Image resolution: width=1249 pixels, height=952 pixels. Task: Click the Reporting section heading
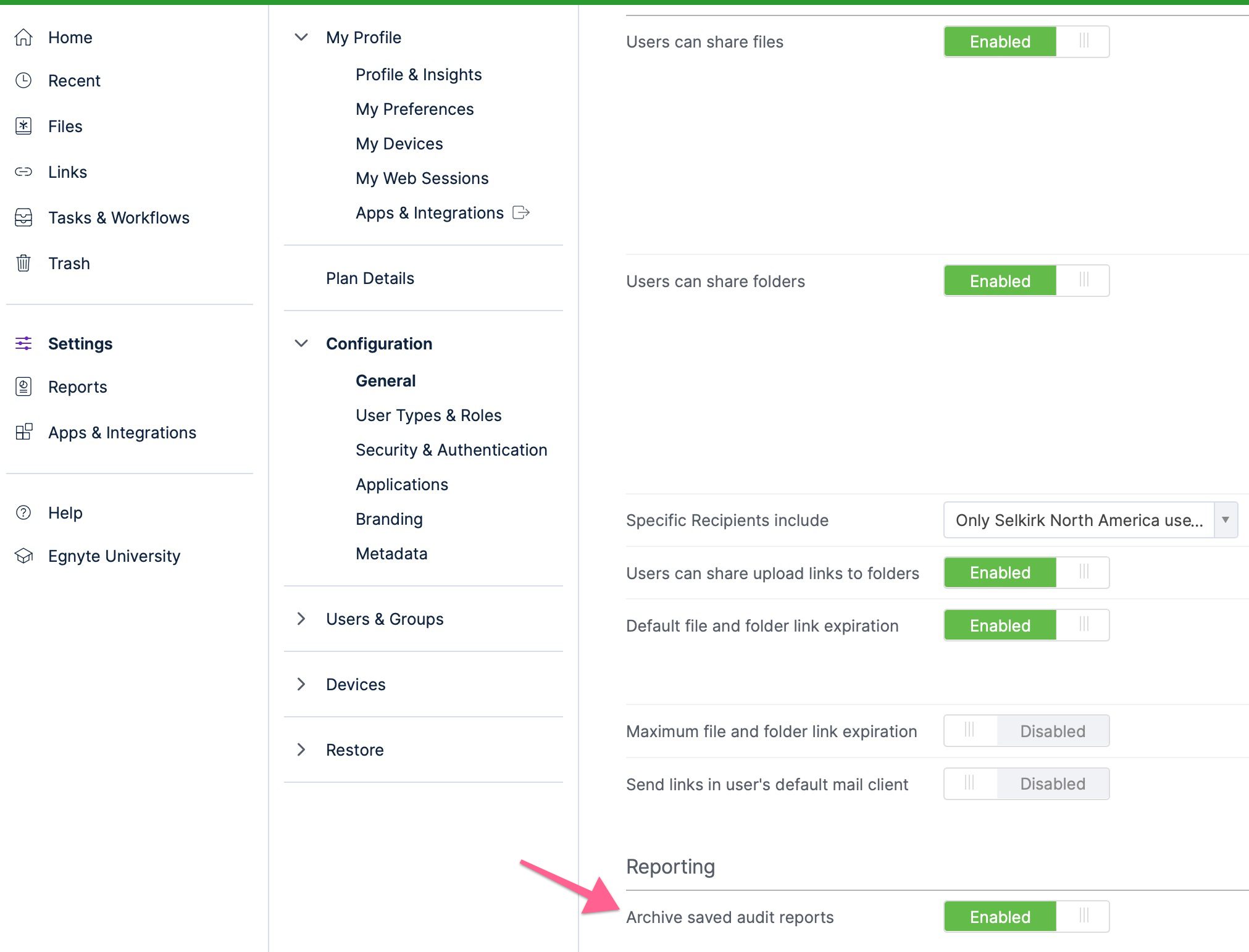[x=670, y=867]
